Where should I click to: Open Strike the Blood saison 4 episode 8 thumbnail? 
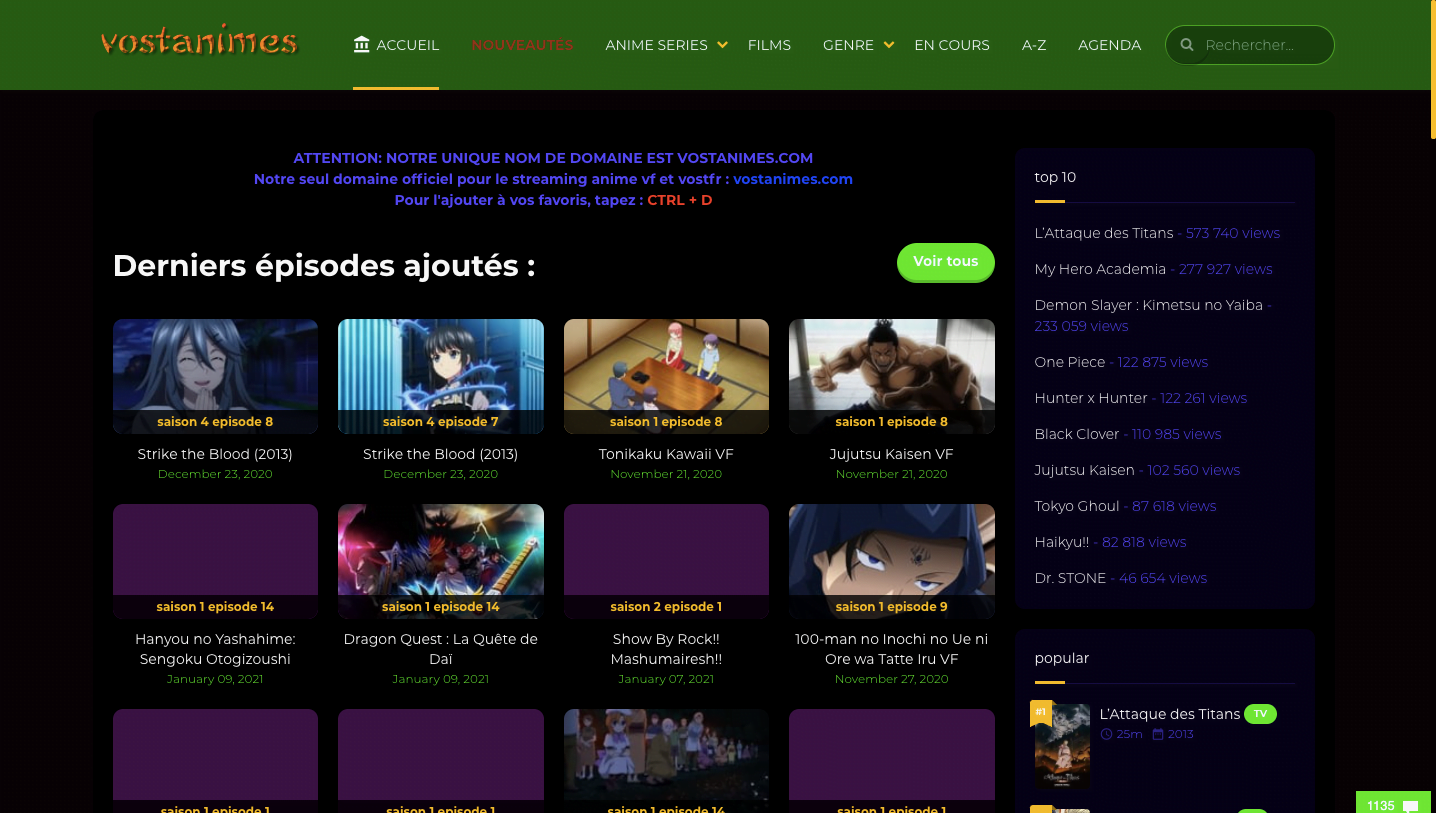215,376
